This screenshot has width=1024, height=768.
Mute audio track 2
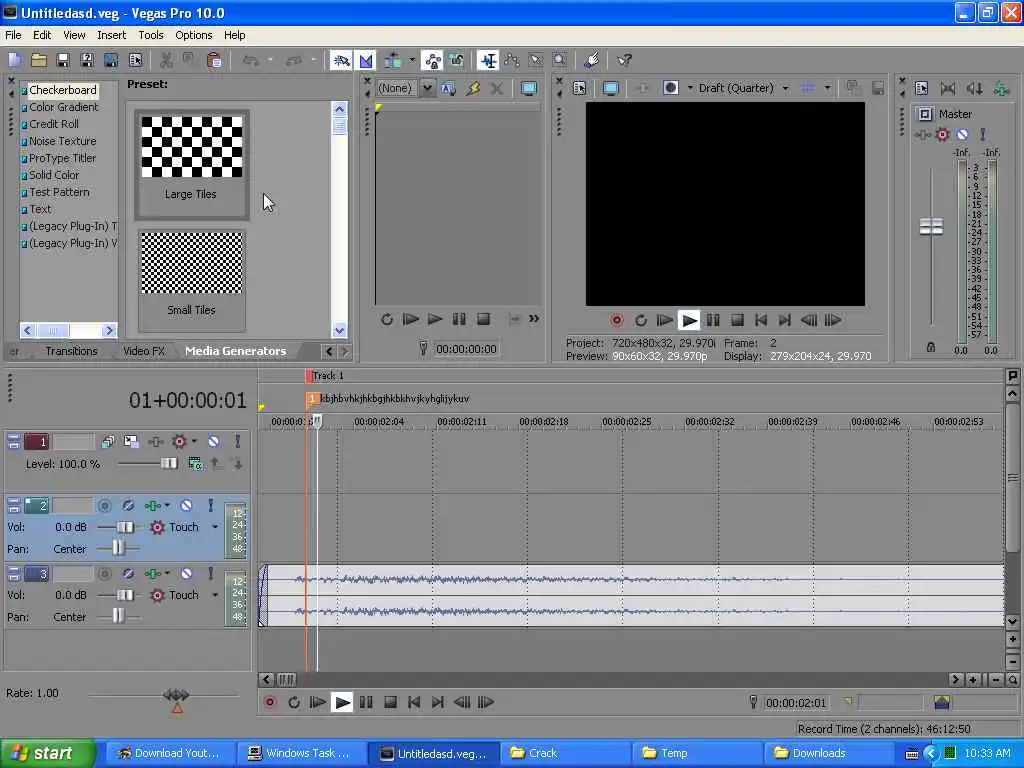click(186, 505)
